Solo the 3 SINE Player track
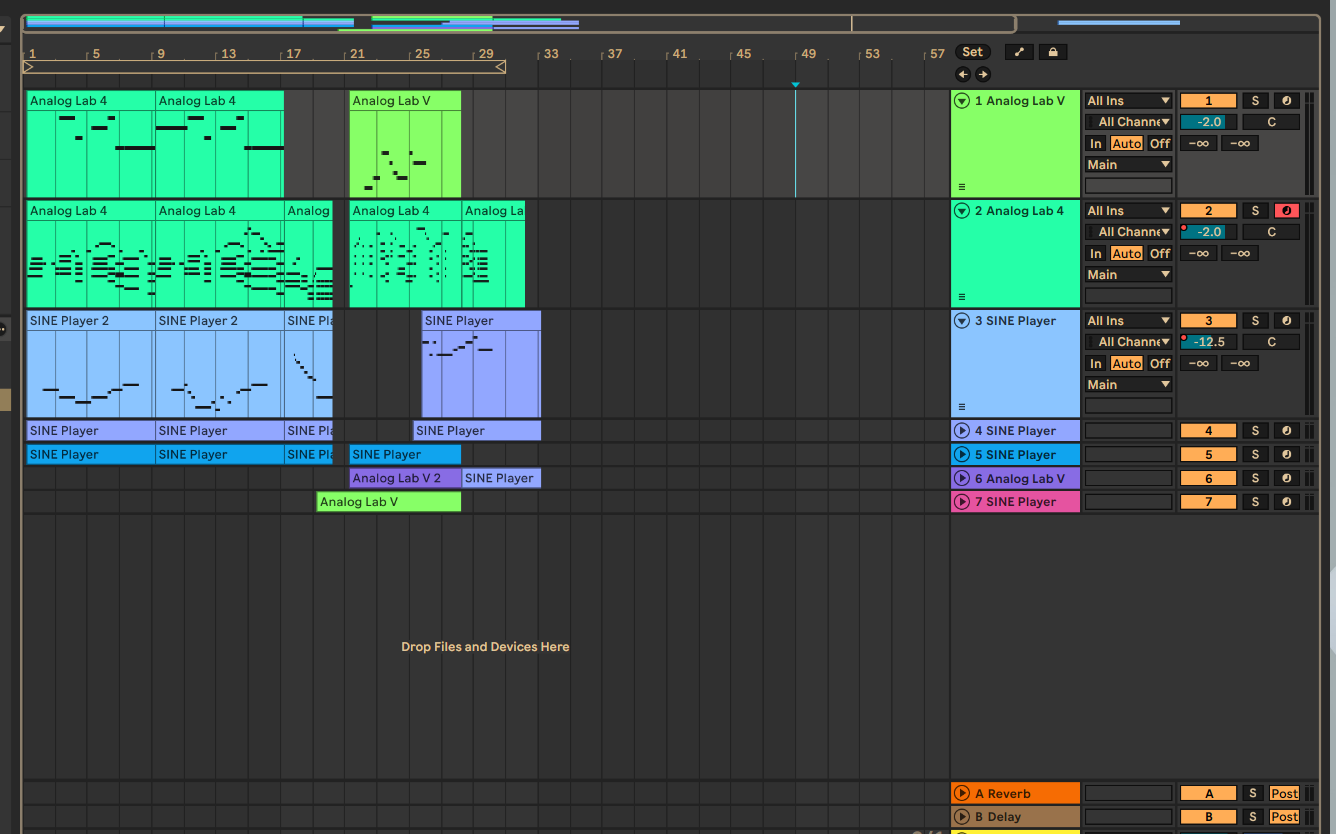Viewport: 1336px width, 834px height. coord(1255,321)
